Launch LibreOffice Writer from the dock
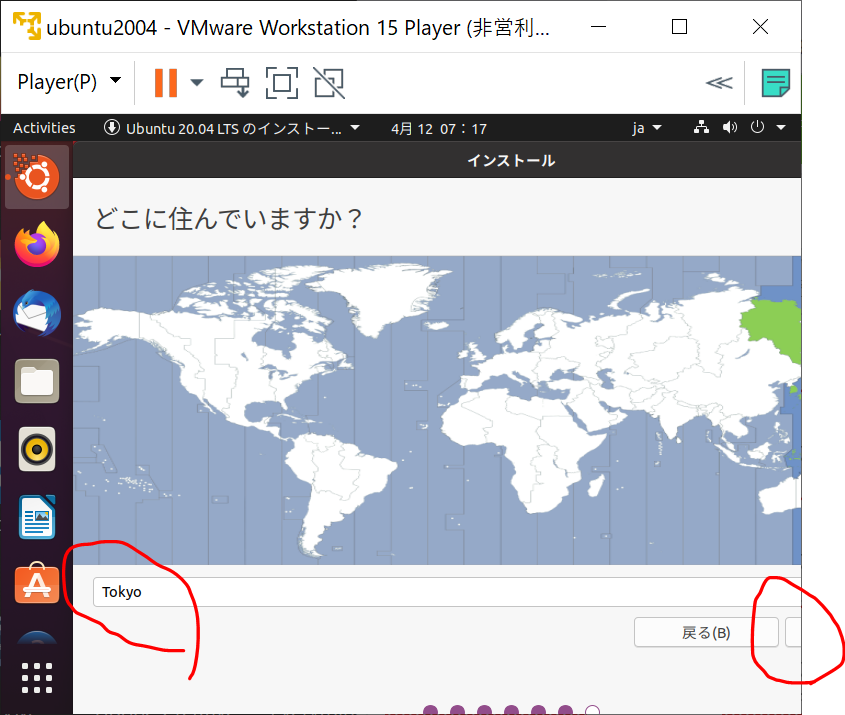 click(37, 517)
